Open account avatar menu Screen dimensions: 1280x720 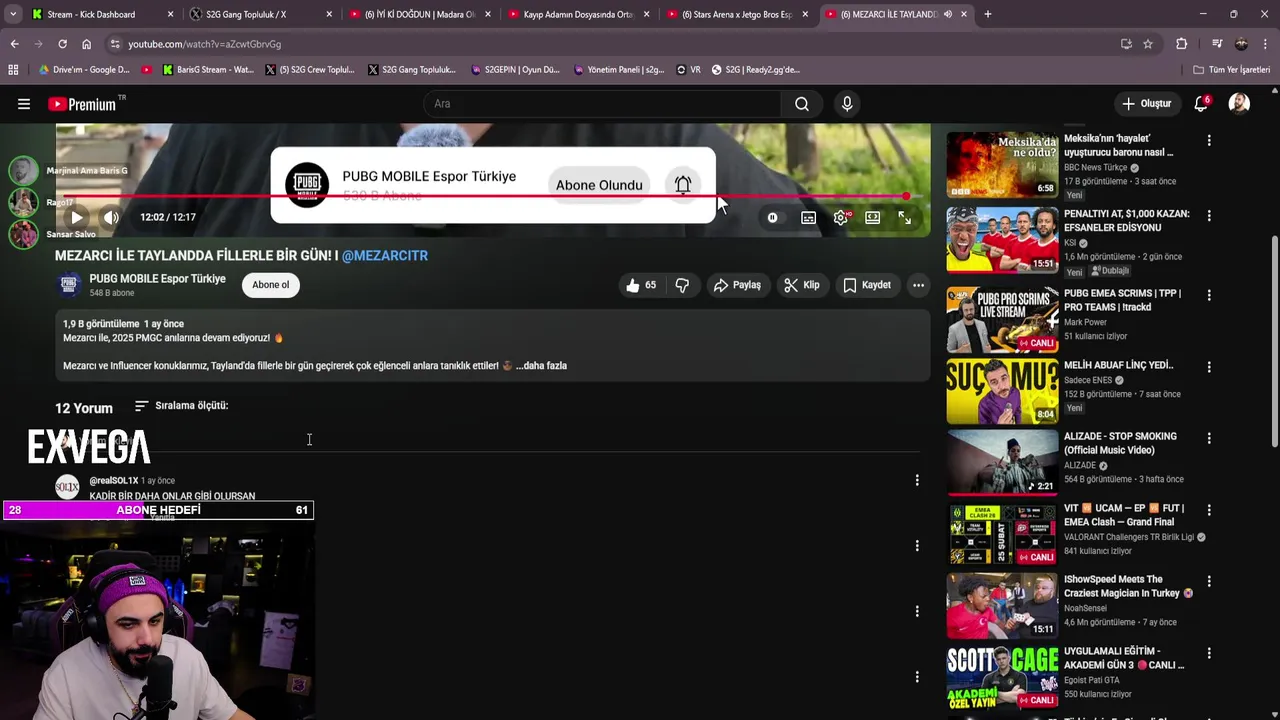pyautogui.click(x=1239, y=104)
